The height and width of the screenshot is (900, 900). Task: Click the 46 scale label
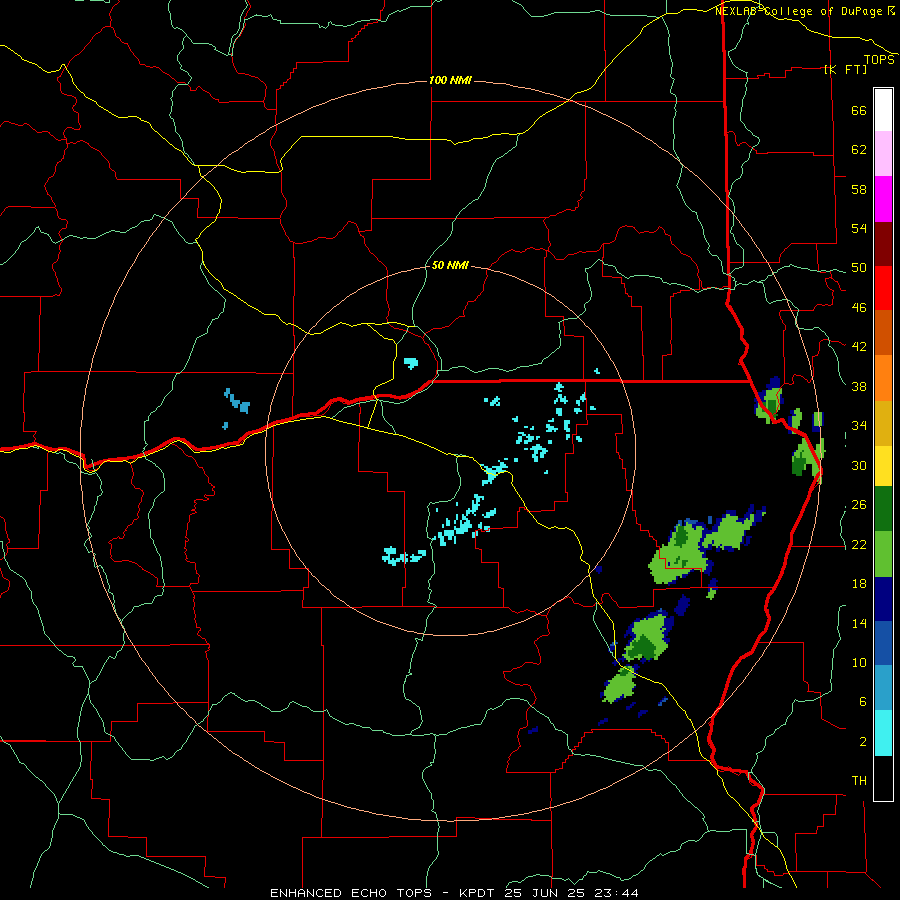(x=859, y=308)
